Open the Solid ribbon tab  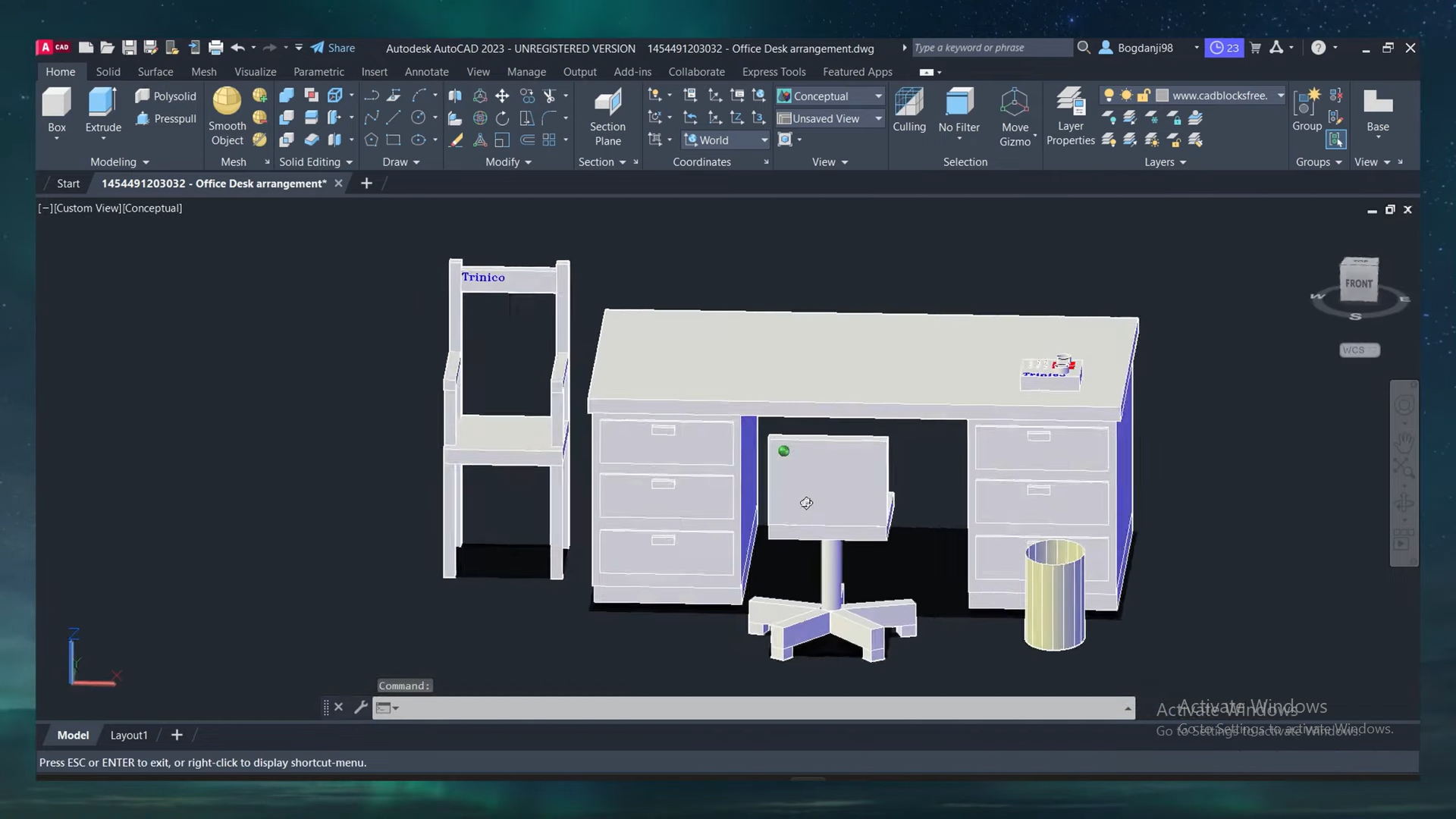coord(108,71)
